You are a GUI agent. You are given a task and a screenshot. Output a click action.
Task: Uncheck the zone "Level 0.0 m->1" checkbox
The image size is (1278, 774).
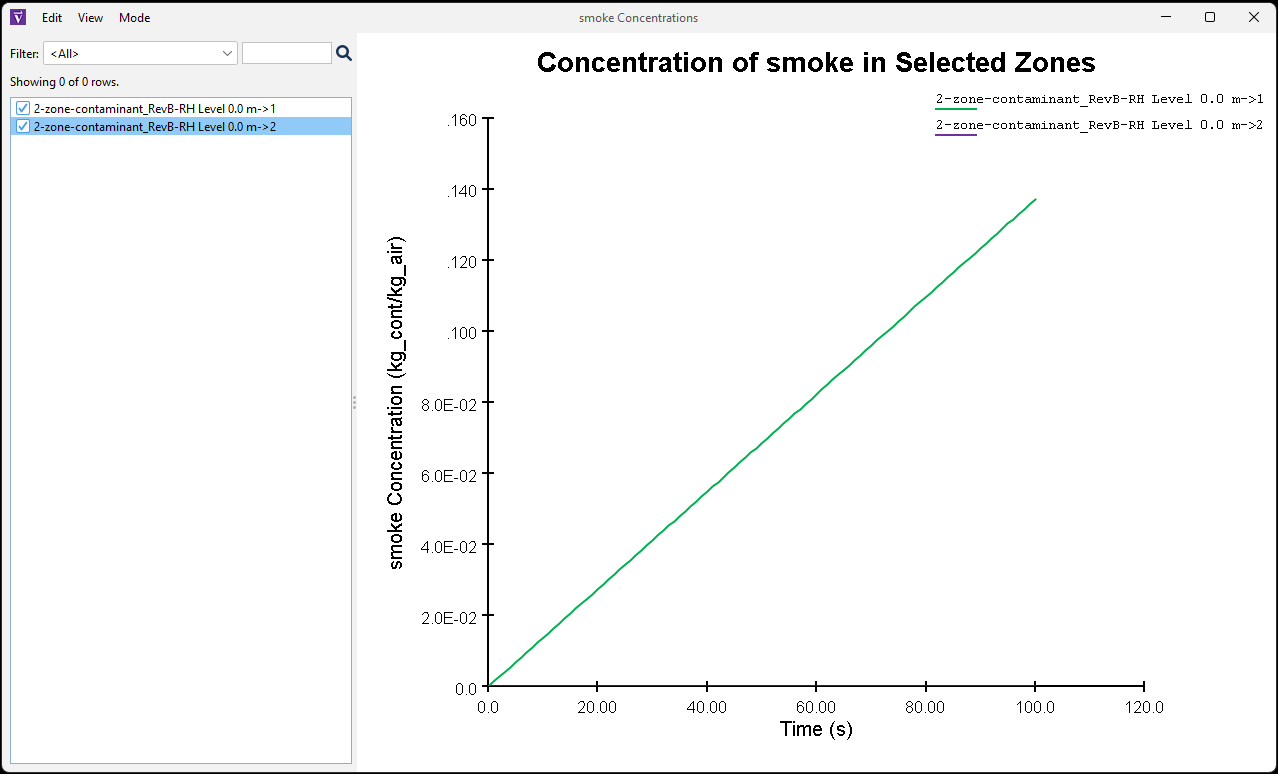[x=22, y=107]
